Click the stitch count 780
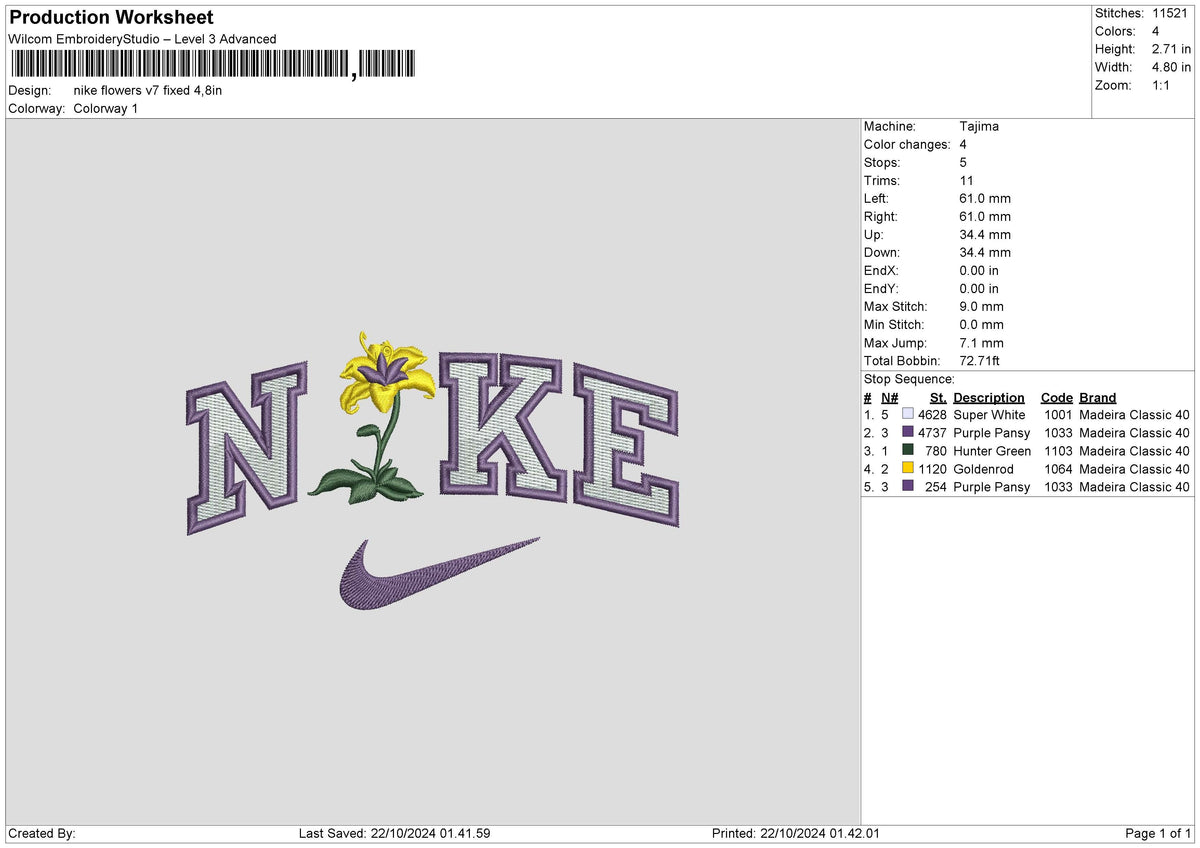 (x=936, y=451)
